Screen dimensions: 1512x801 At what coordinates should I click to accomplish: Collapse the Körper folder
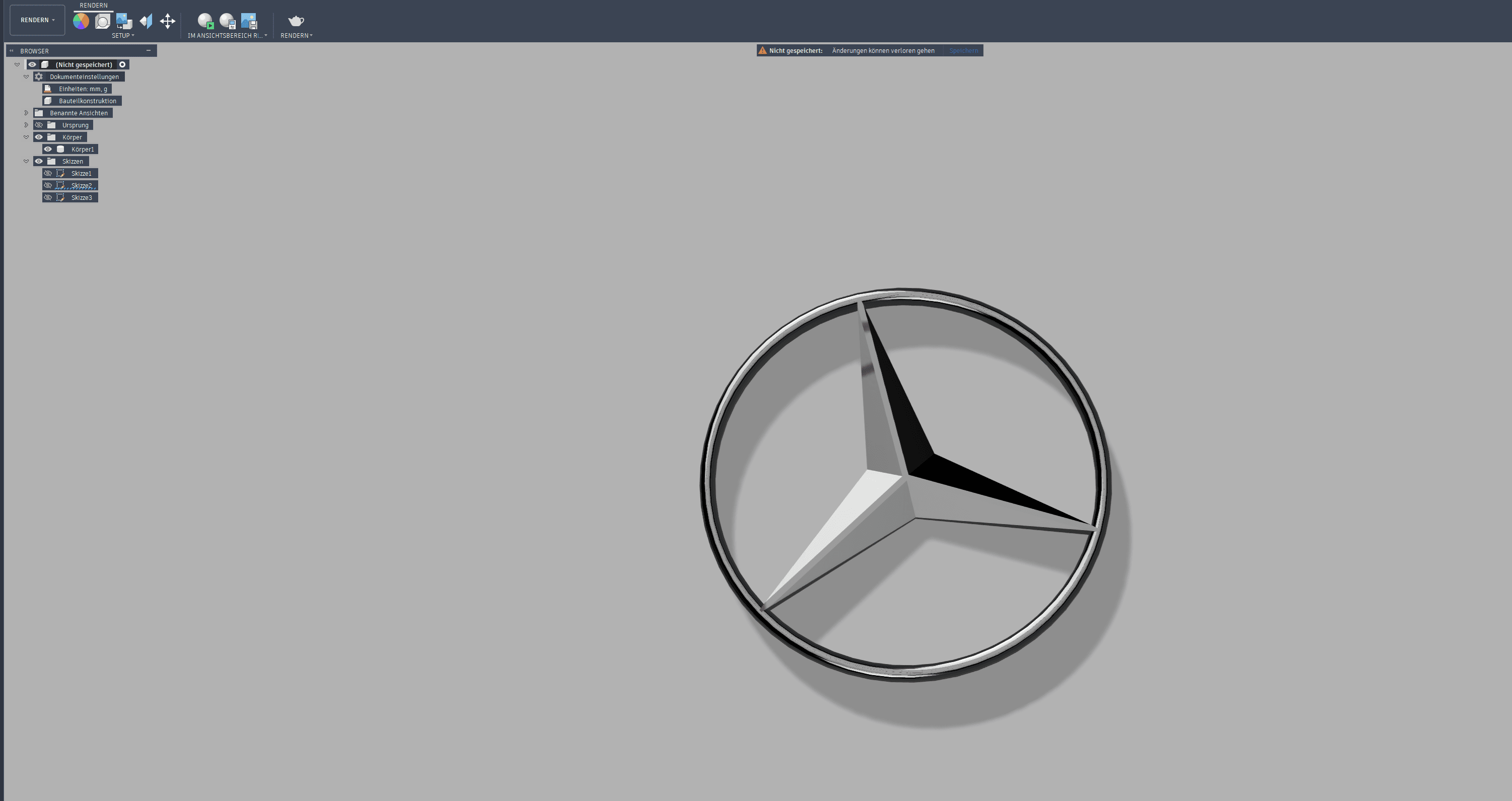(x=26, y=137)
